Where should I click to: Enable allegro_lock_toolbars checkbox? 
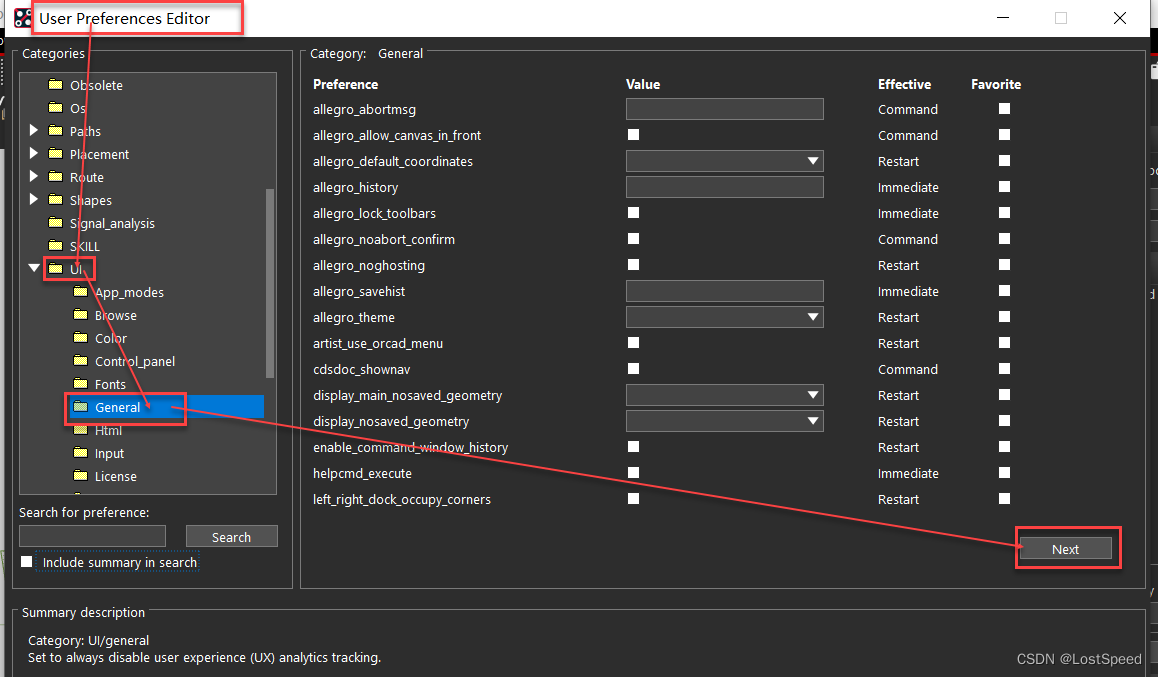[633, 213]
